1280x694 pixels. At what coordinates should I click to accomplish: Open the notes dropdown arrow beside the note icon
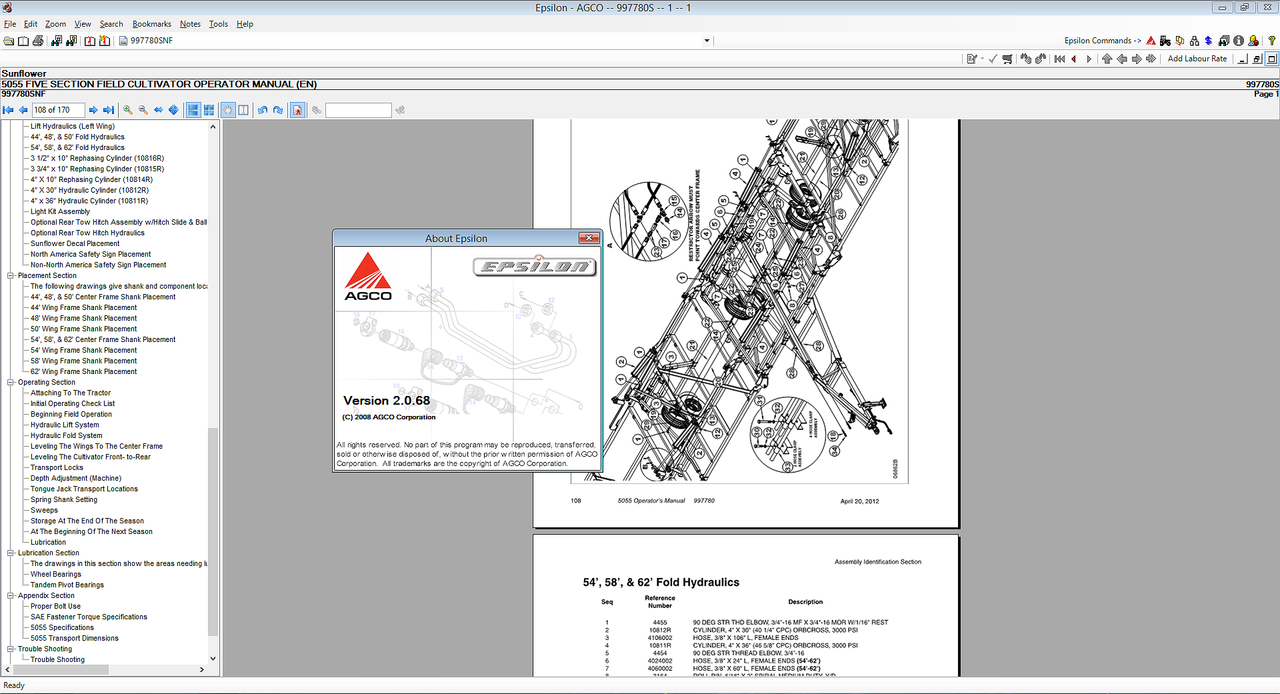click(x=982, y=59)
